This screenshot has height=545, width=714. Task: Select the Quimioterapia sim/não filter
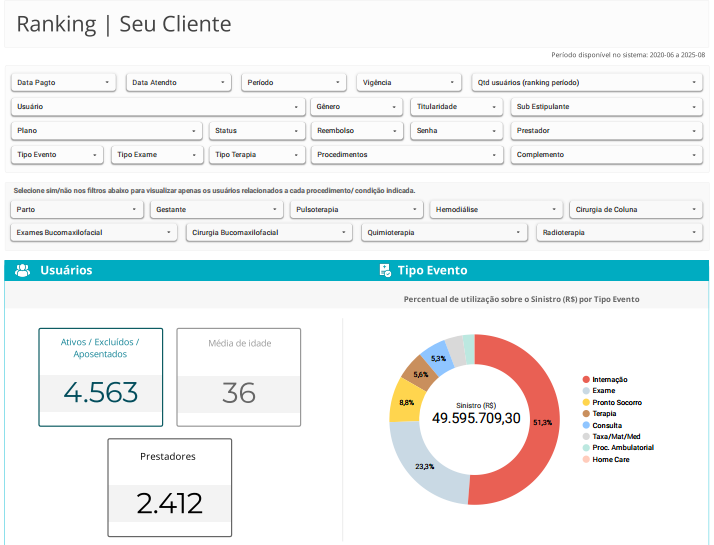click(444, 232)
